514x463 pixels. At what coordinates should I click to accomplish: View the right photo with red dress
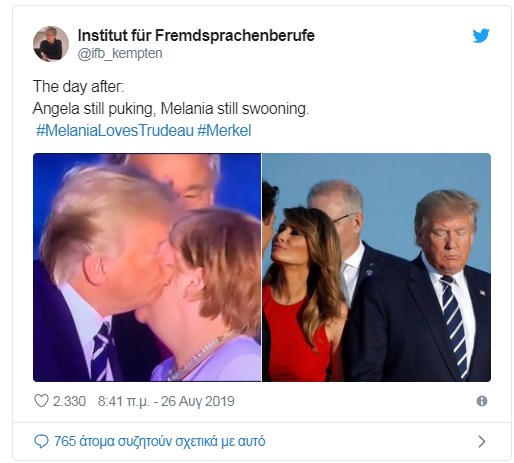(x=376, y=267)
